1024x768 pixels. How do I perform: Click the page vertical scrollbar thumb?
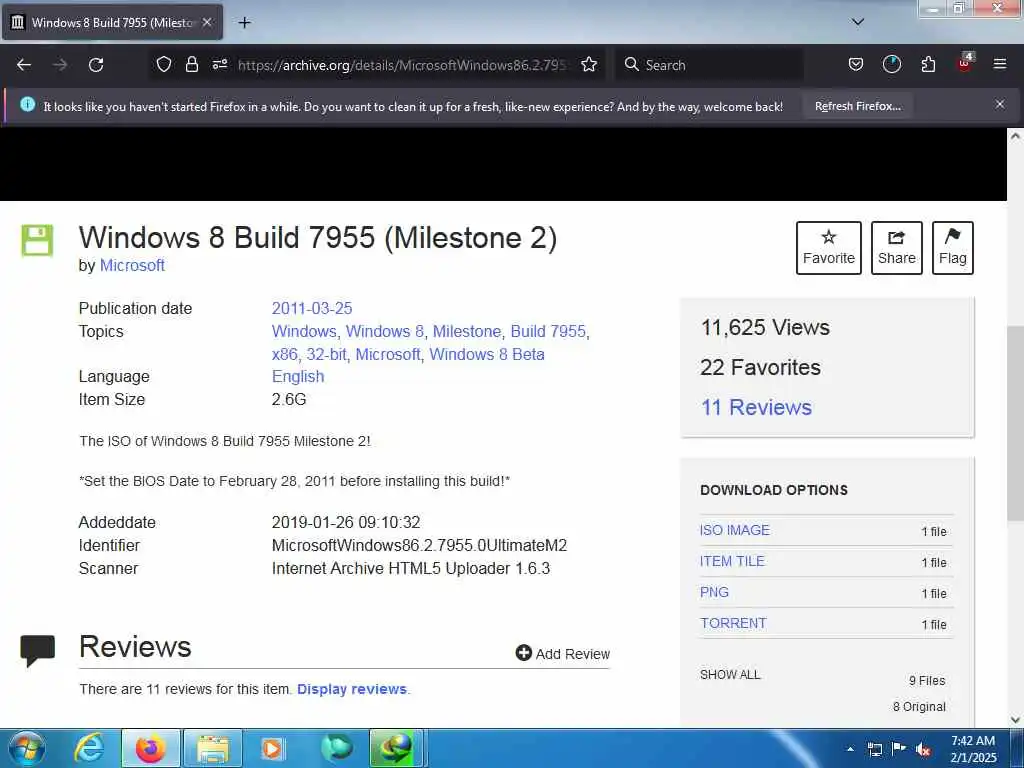point(1015,422)
